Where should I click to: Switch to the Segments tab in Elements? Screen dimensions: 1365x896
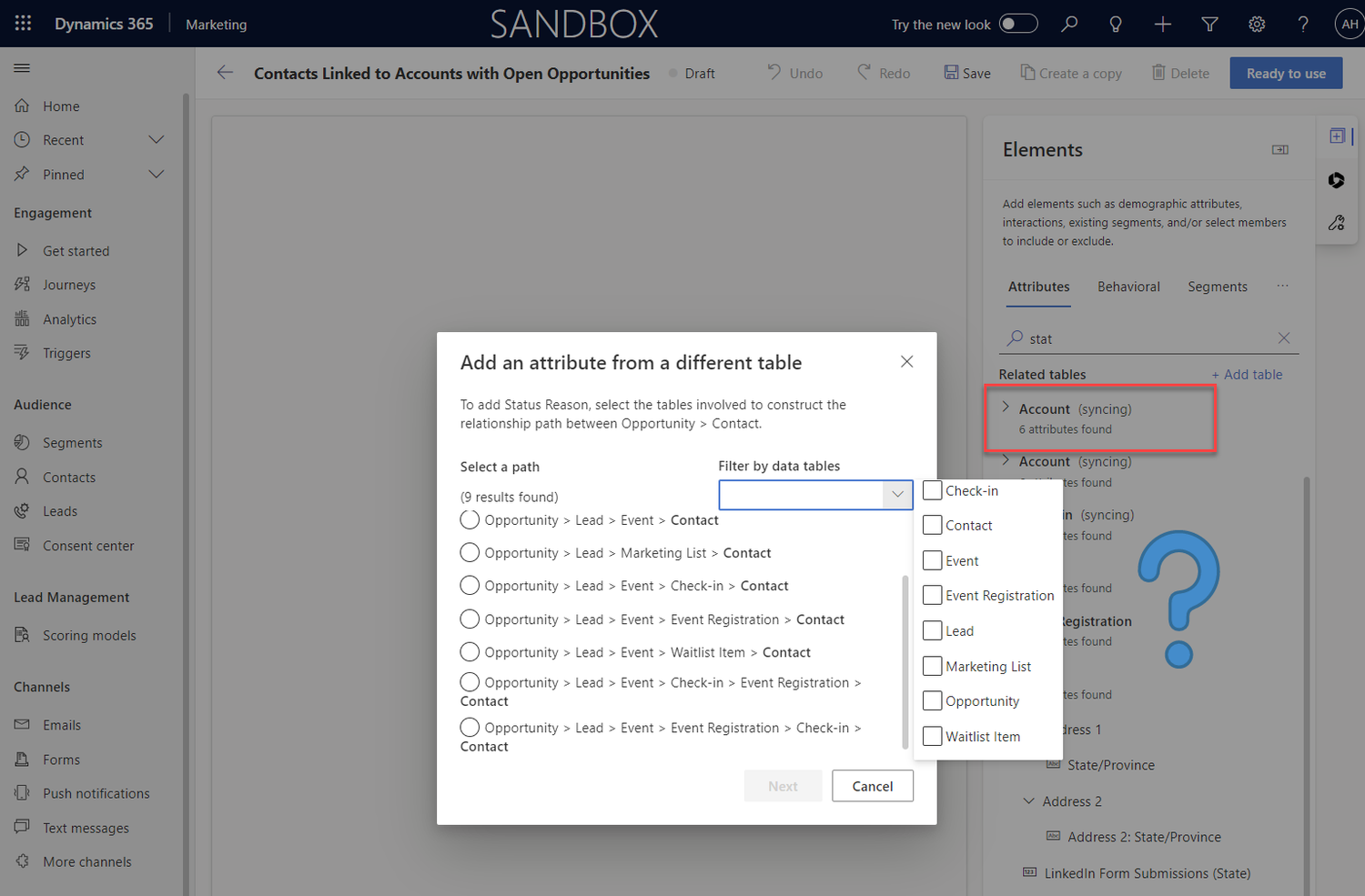coord(1218,287)
